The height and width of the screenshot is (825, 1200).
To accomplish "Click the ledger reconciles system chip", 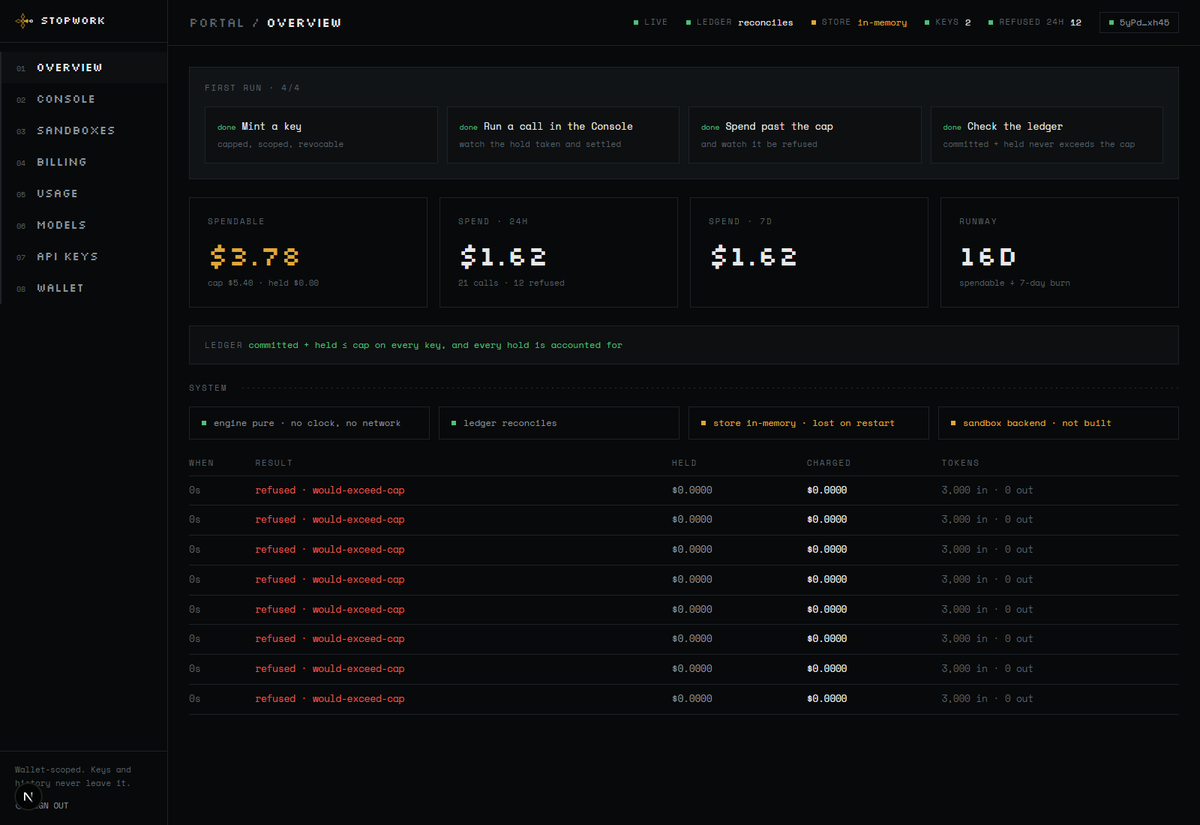I will click(559, 423).
